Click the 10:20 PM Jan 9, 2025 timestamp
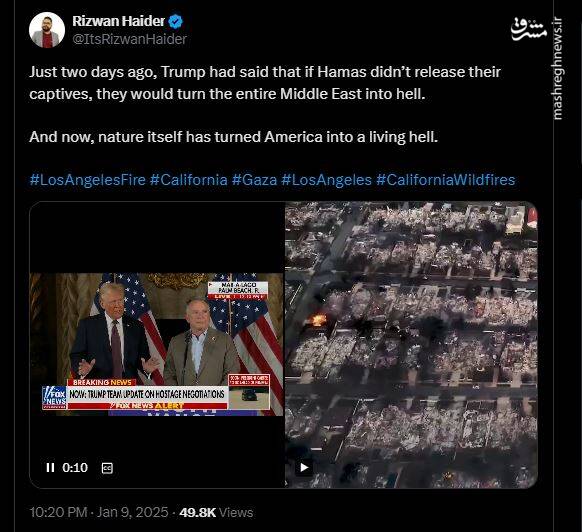Image resolution: width=582 pixels, height=532 pixels. point(99,512)
